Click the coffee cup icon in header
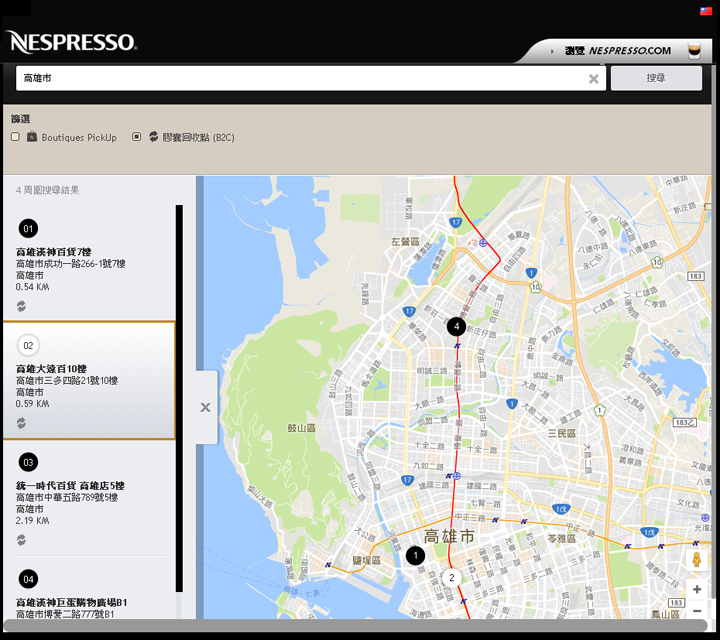The width and height of the screenshot is (720, 640). point(694,50)
